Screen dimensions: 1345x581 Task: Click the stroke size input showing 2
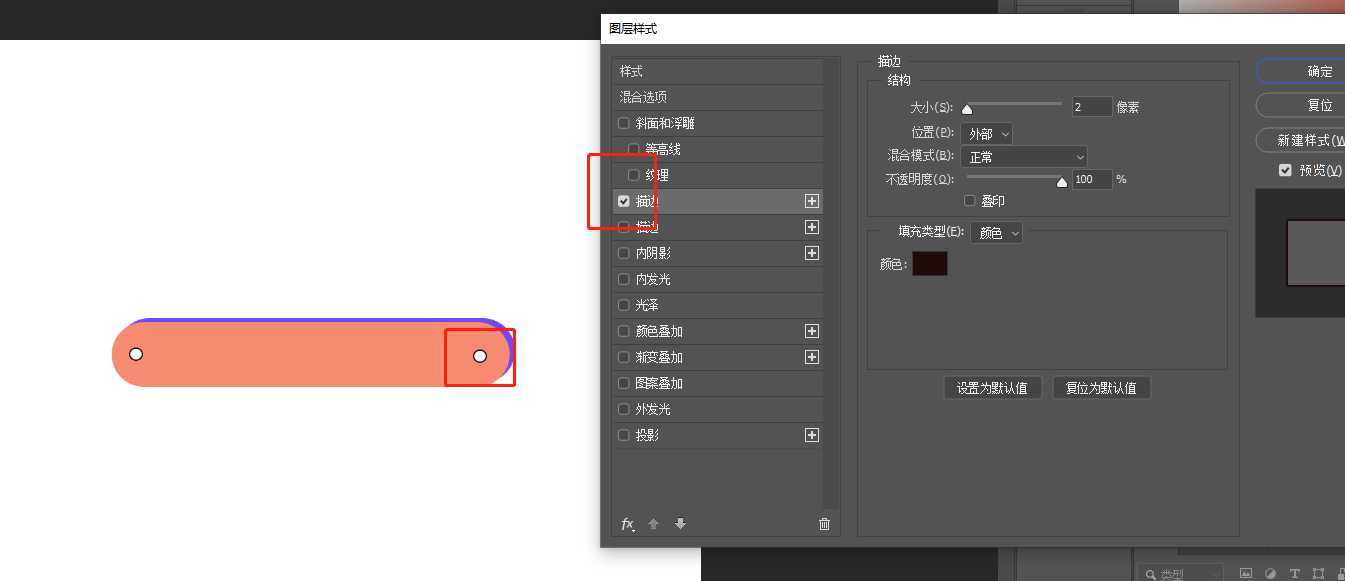point(1091,106)
